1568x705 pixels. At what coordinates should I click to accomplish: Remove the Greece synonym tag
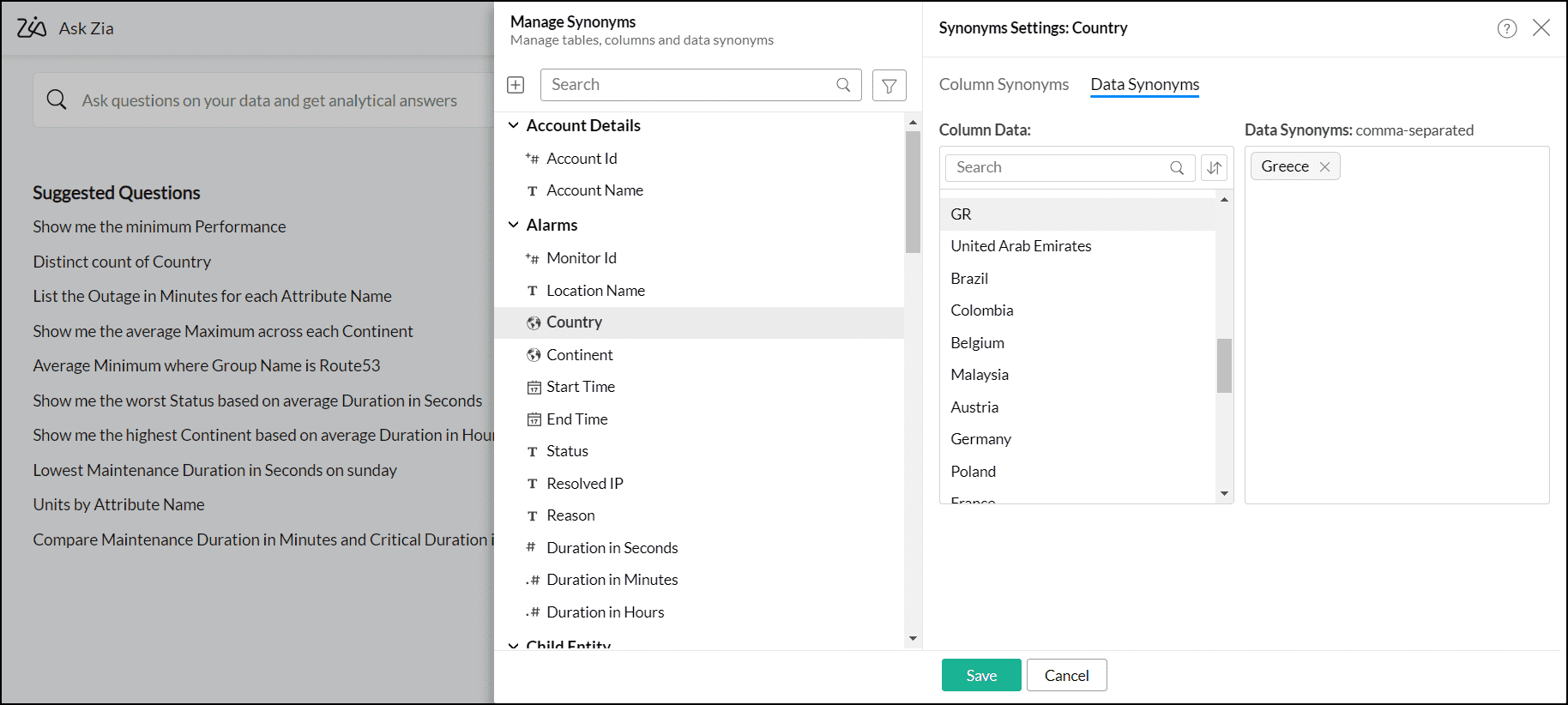click(1324, 166)
